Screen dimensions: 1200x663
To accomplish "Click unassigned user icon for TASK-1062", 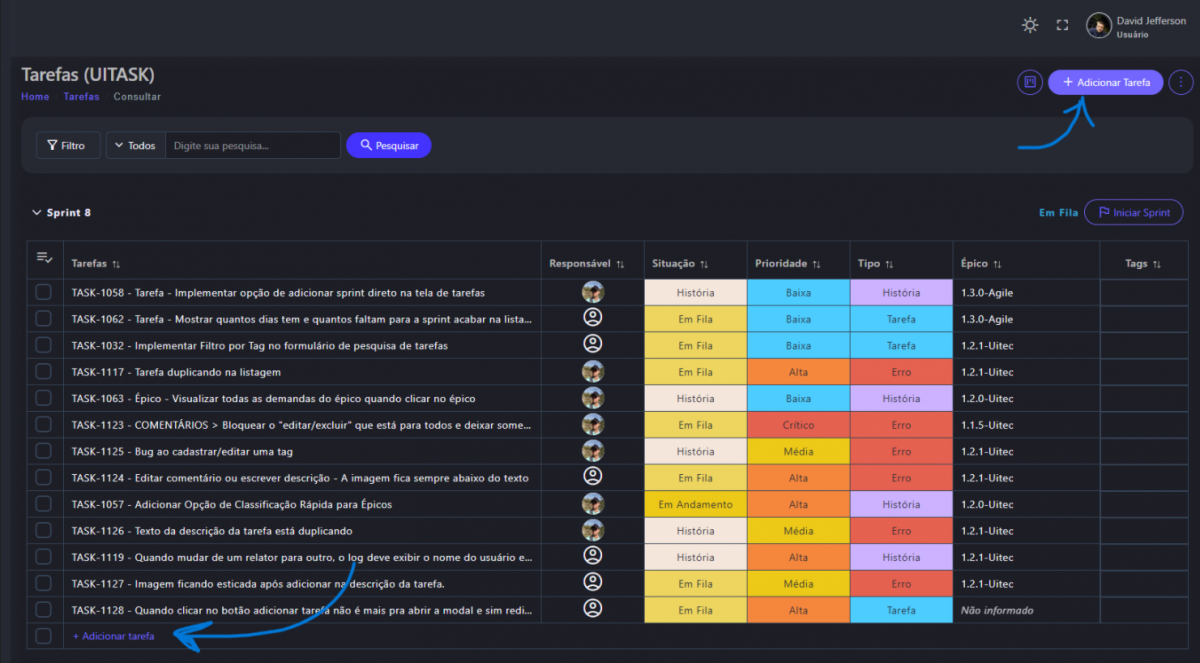I will (x=593, y=318).
